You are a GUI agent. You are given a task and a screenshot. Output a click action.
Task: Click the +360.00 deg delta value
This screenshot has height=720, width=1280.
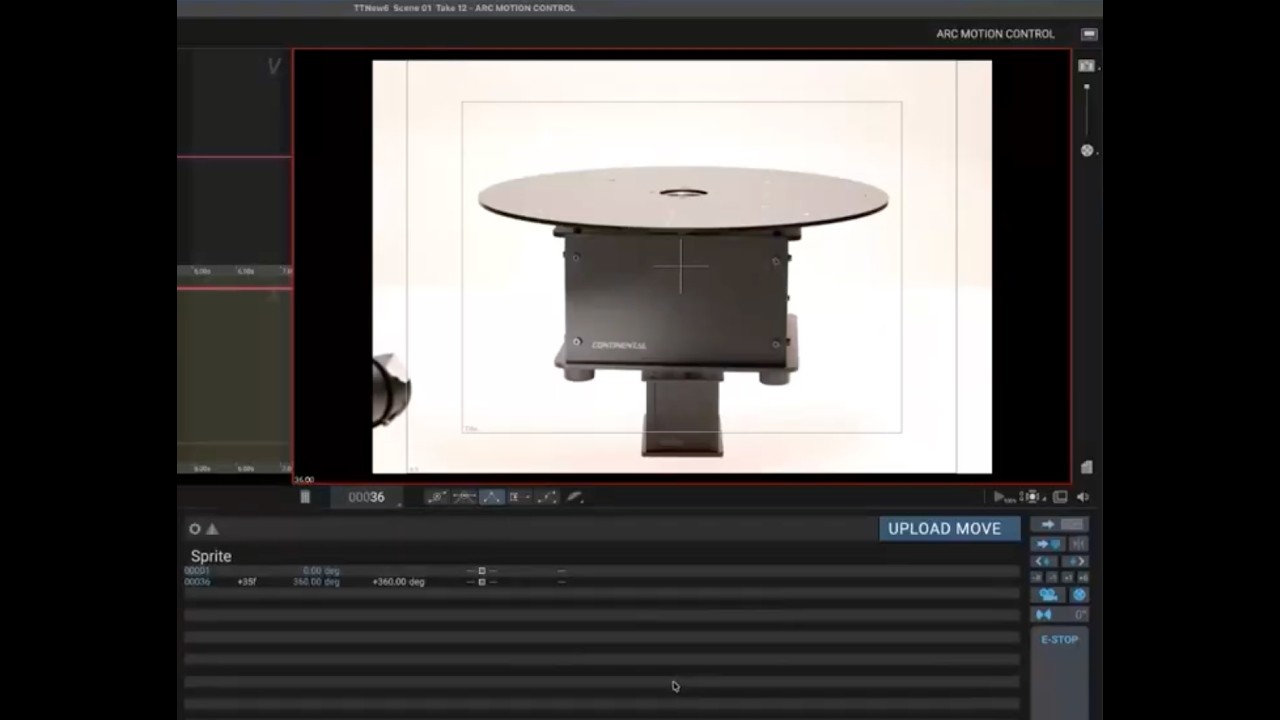click(x=398, y=582)
